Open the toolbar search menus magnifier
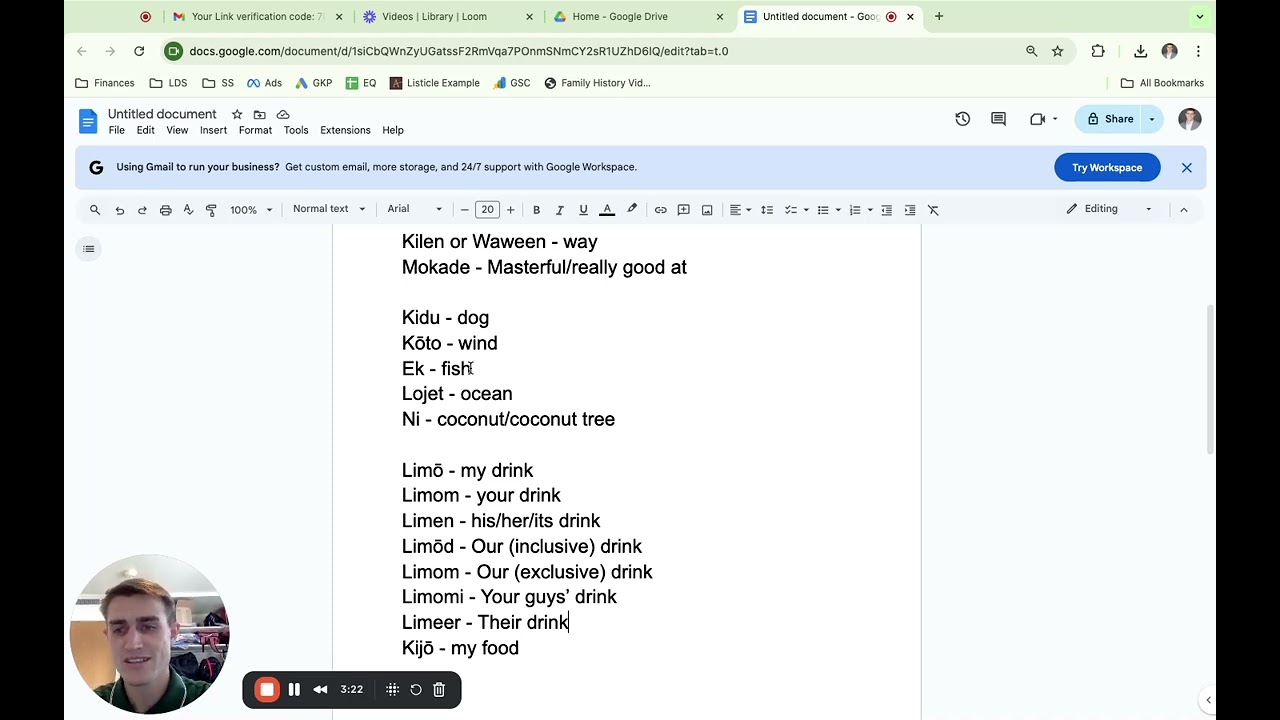The image size is (1280, 720). [x=95, y=210]
